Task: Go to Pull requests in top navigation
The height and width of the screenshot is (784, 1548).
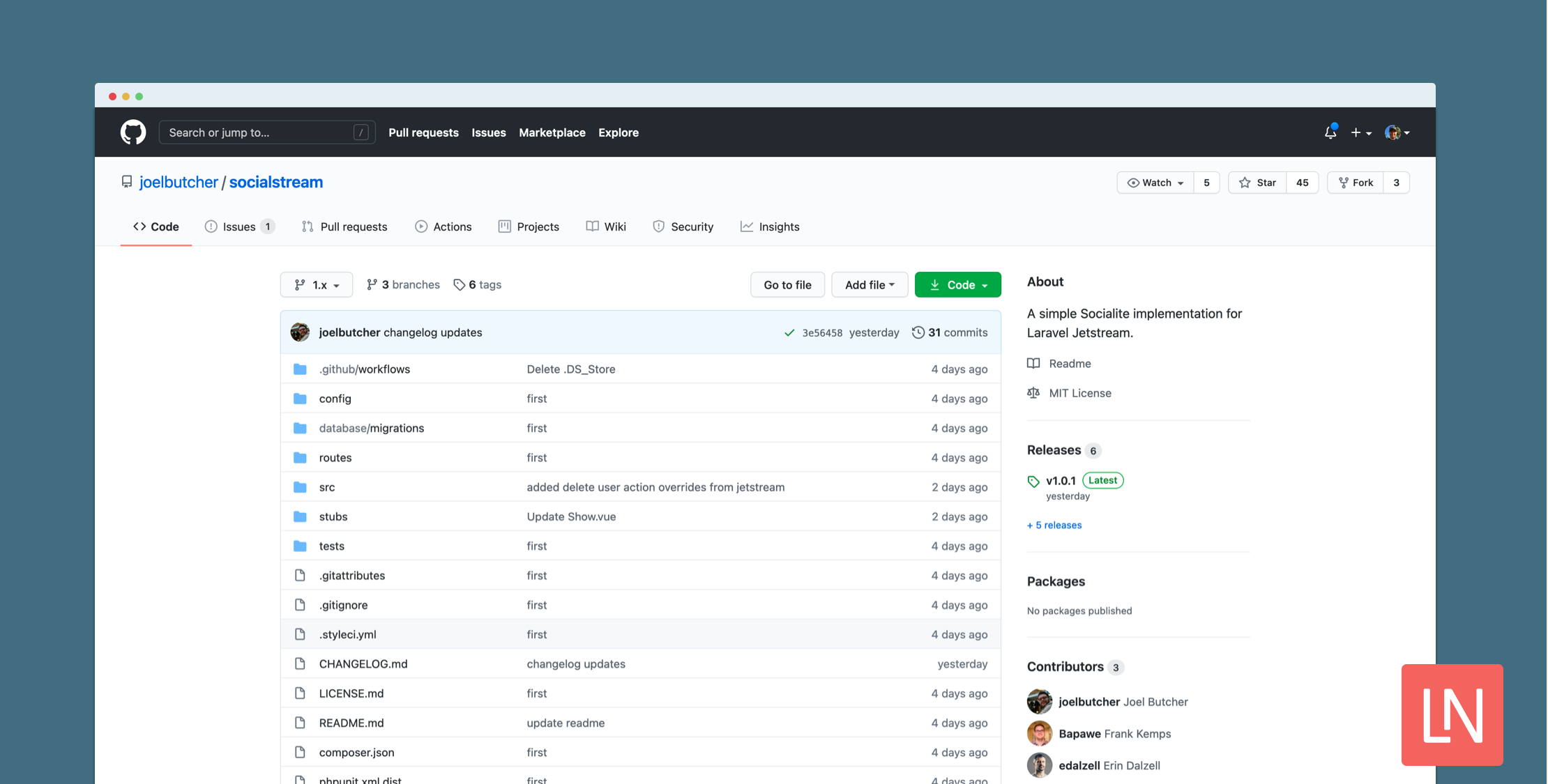Action: [423, 132]
